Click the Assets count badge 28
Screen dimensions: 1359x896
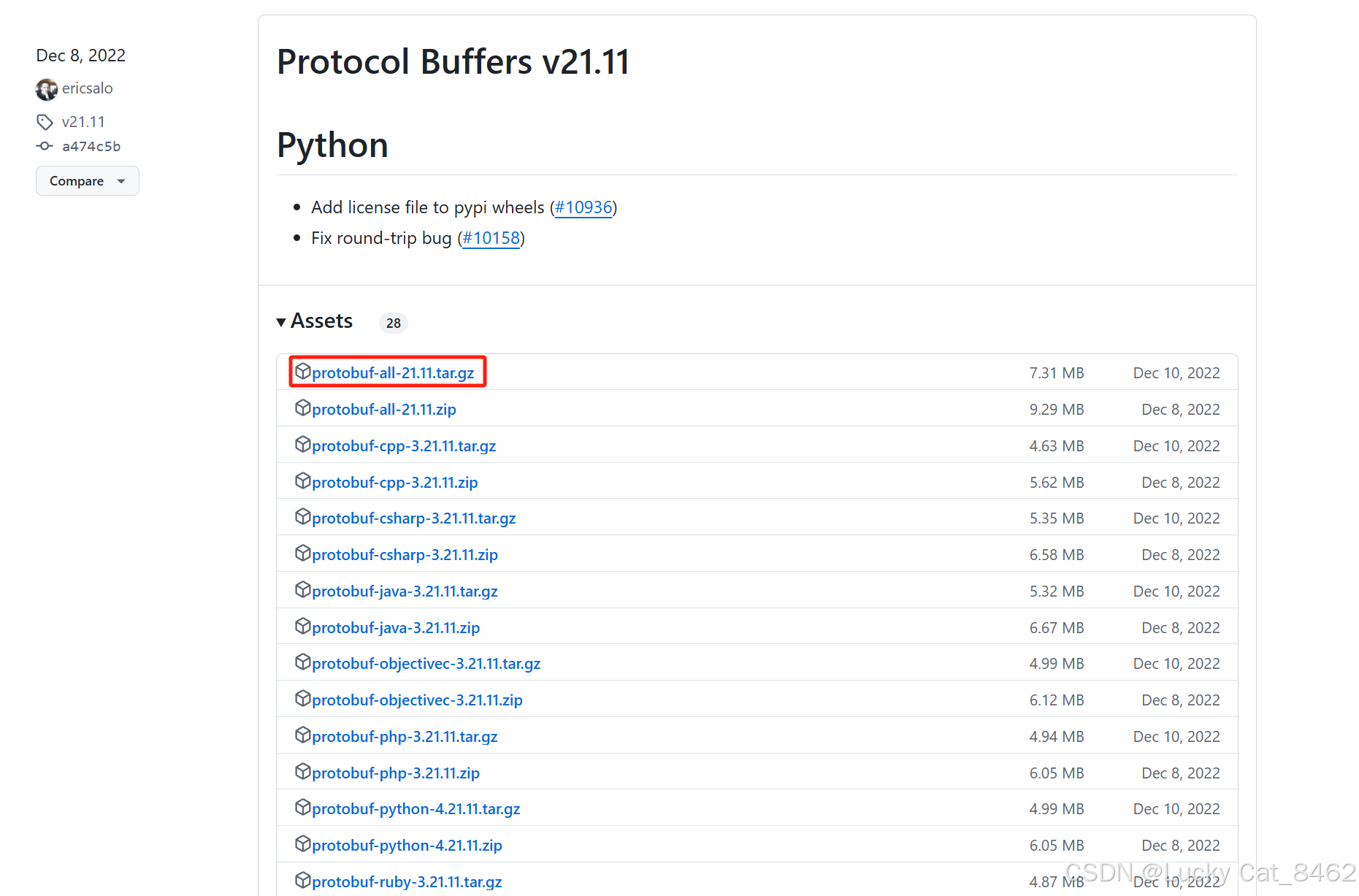pyautogui.click(x=394, y=323)
